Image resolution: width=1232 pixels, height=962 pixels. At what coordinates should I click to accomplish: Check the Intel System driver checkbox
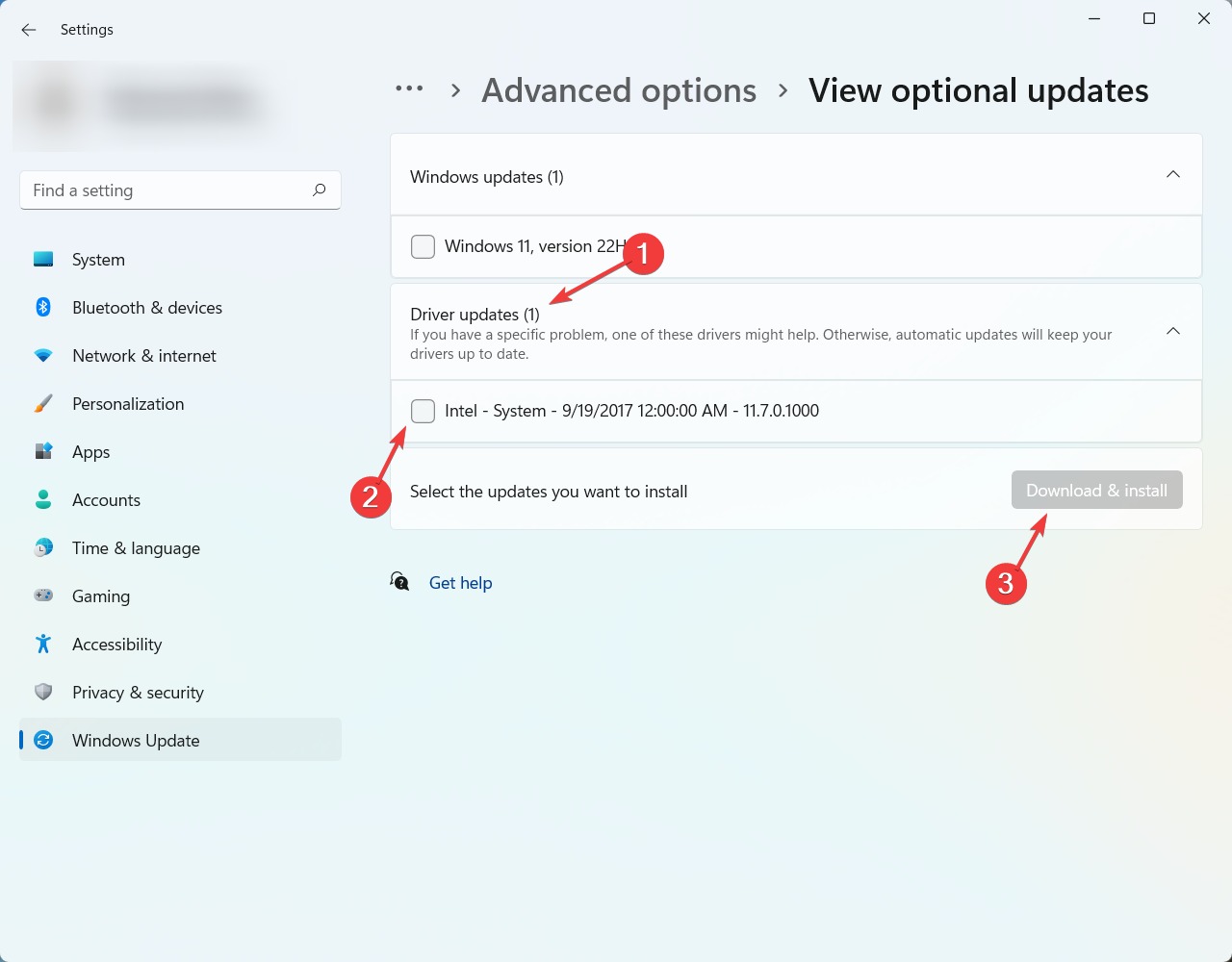point(423,411)
